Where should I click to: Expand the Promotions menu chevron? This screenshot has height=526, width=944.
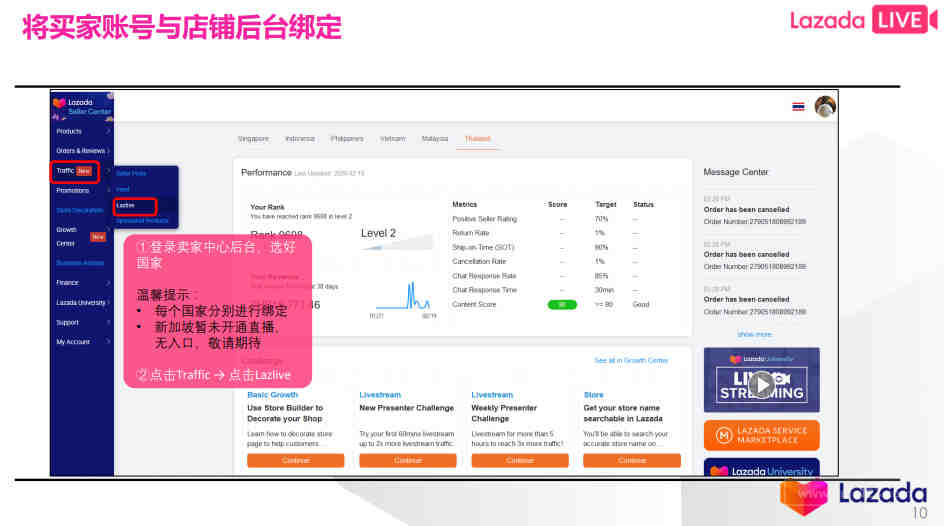[108, 190]
